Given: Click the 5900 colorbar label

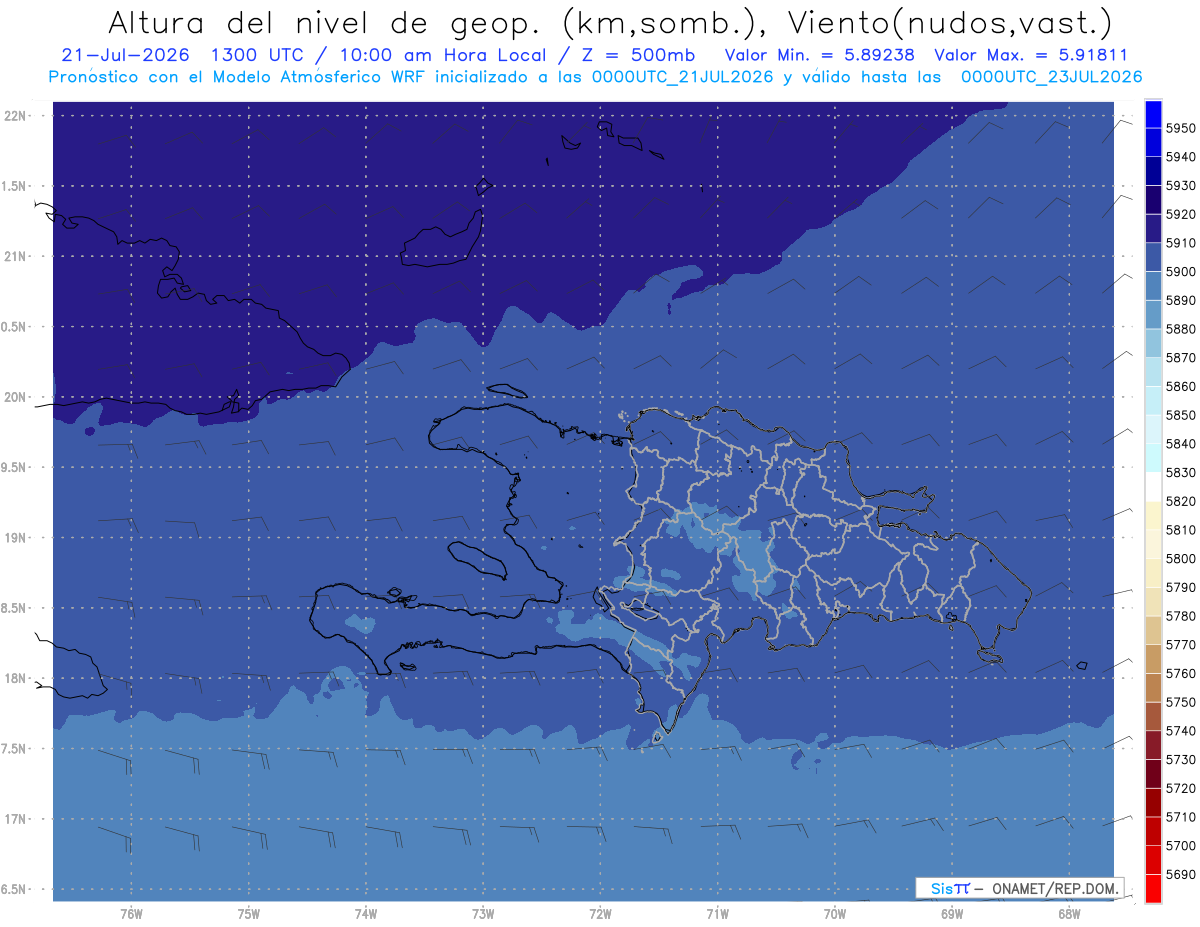Looking at the screenshot, I should click(1181, 271).
